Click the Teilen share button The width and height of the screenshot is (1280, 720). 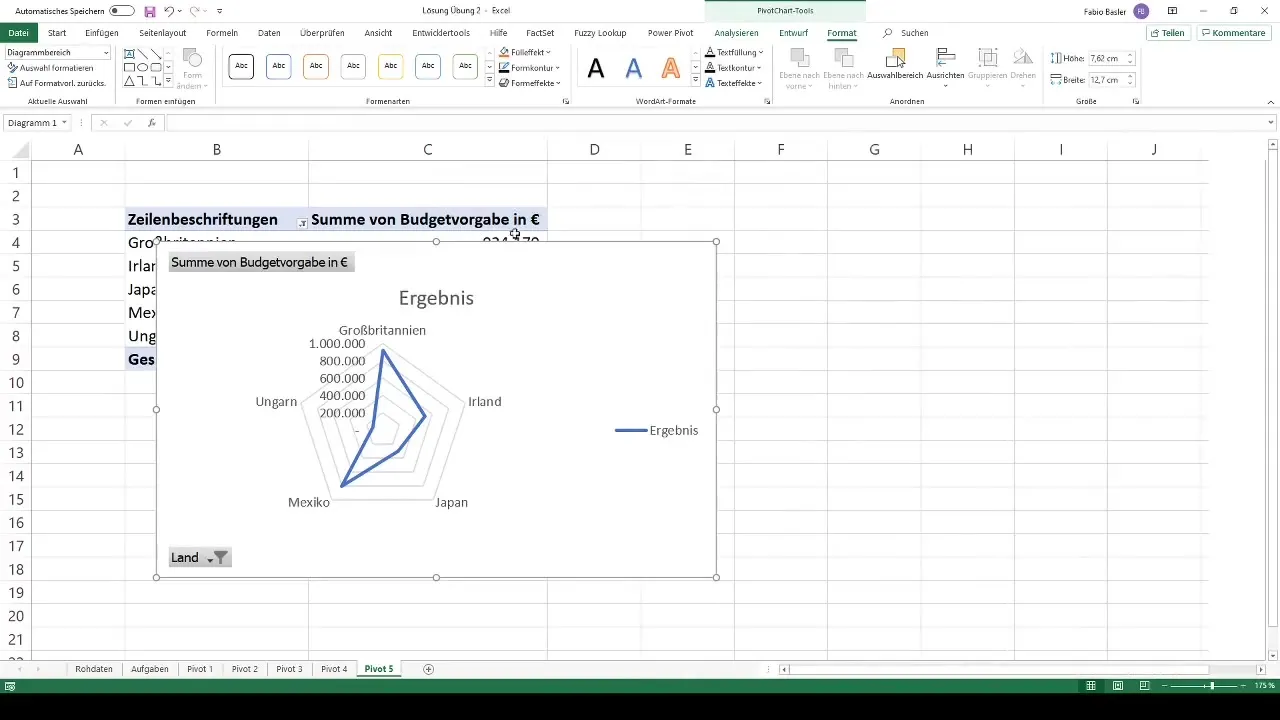point(1168,33)
